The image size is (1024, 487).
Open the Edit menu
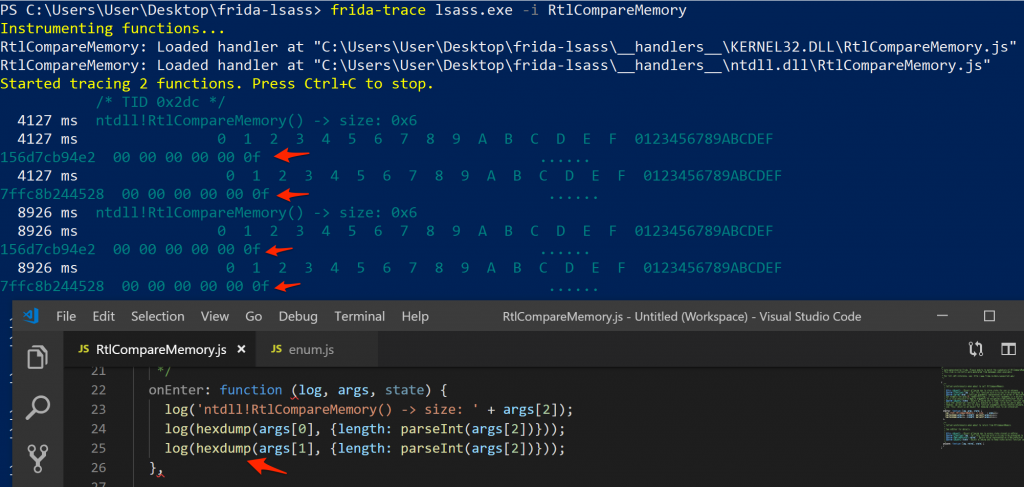103,316
